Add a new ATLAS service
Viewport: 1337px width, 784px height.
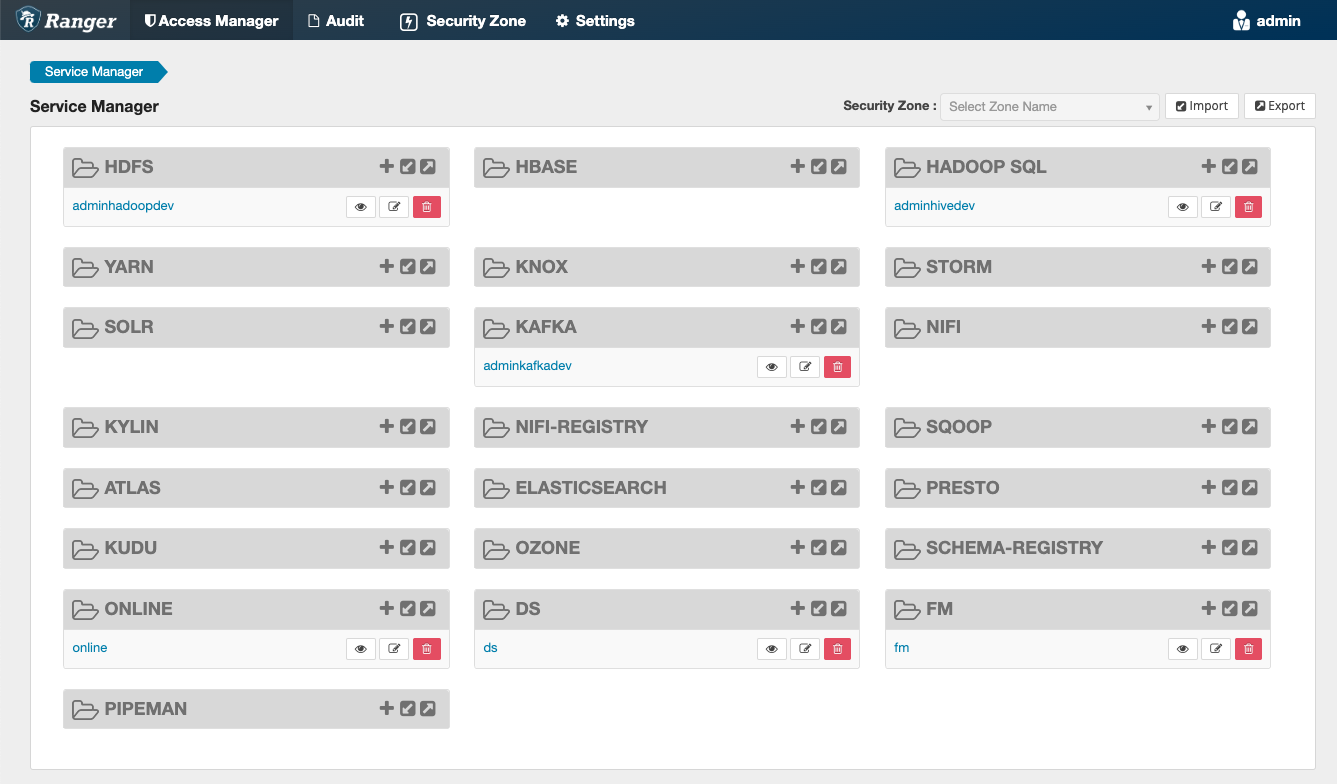pyautogui.click(x=387, y=488)
